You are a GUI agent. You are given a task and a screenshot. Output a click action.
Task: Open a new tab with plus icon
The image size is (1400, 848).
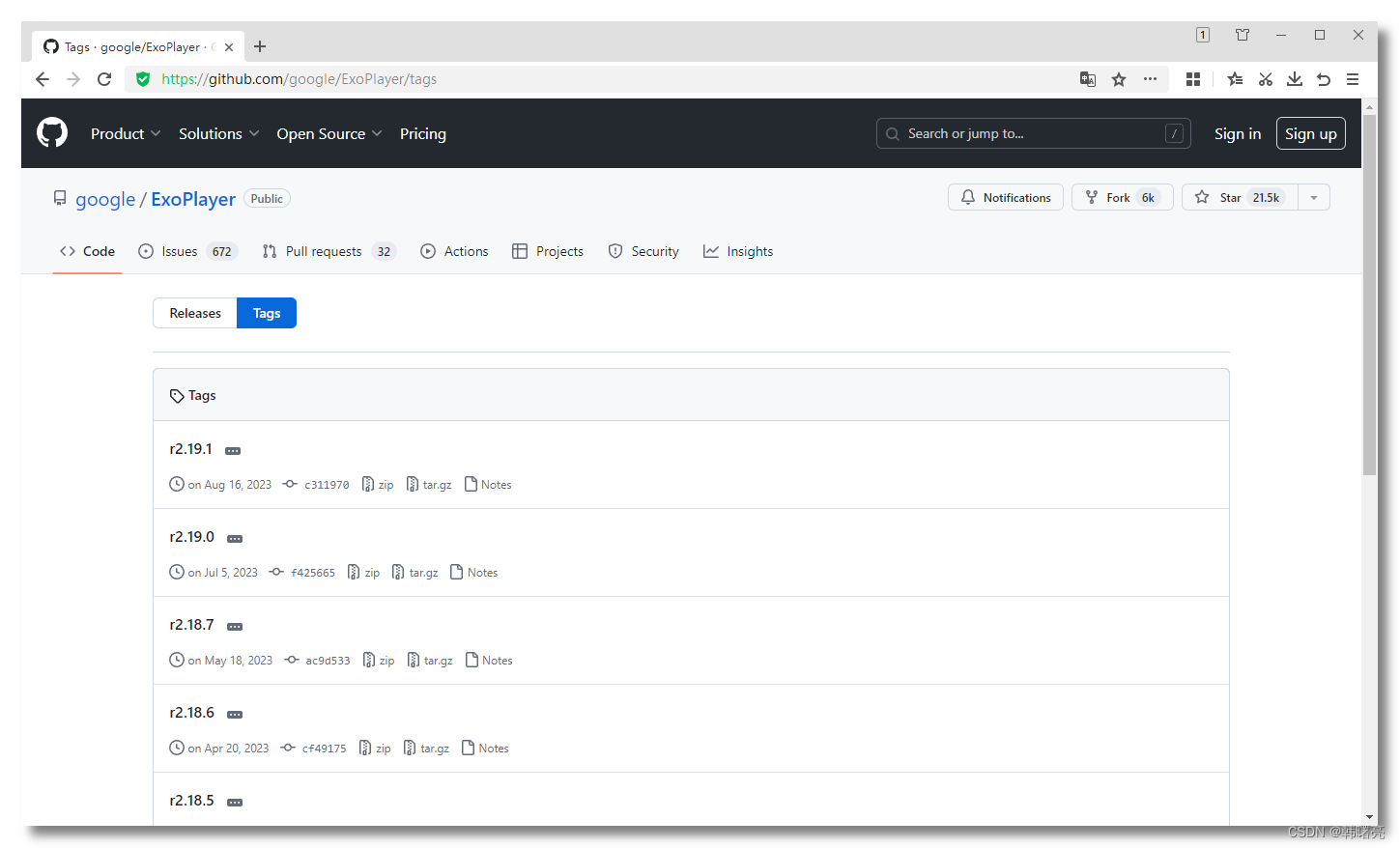point(260,46)
